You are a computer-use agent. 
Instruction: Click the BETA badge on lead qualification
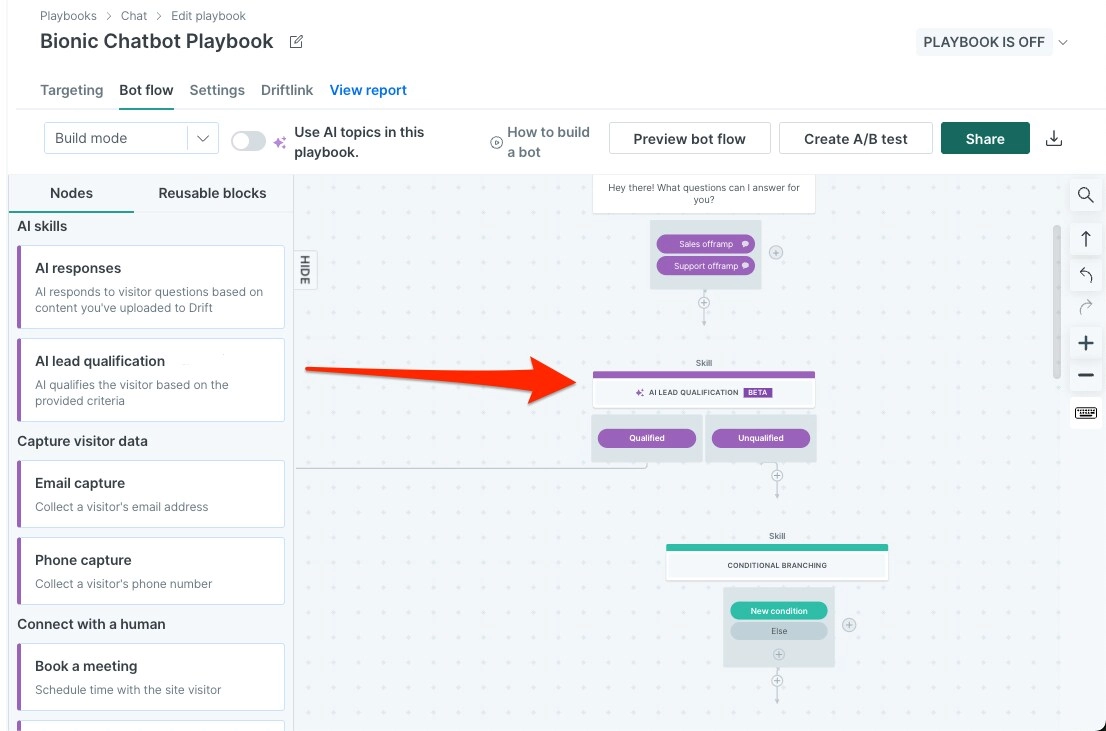pos(758,392)
